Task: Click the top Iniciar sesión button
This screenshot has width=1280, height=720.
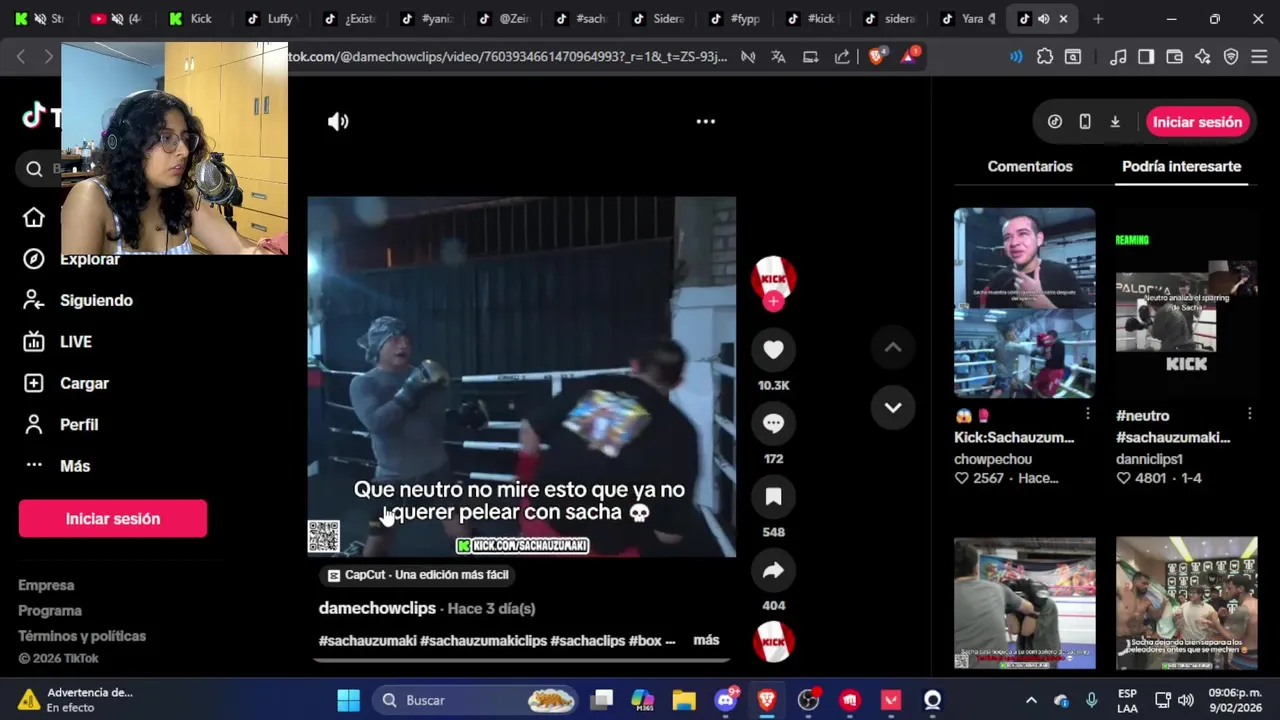Action: (1197, 122)
